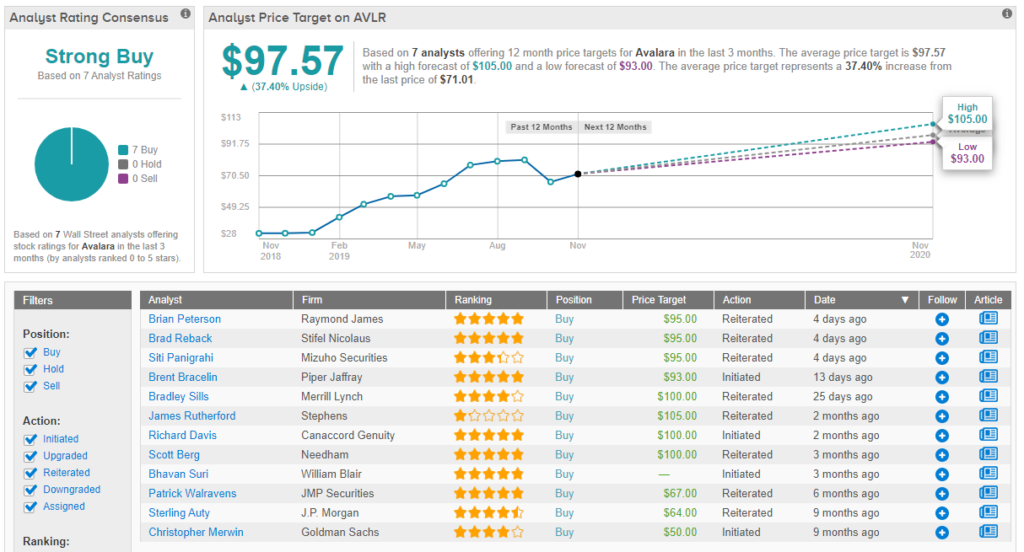Sort by the Price Target column header
Viewport: 1024px width, 552px height.
click(668, 300)
